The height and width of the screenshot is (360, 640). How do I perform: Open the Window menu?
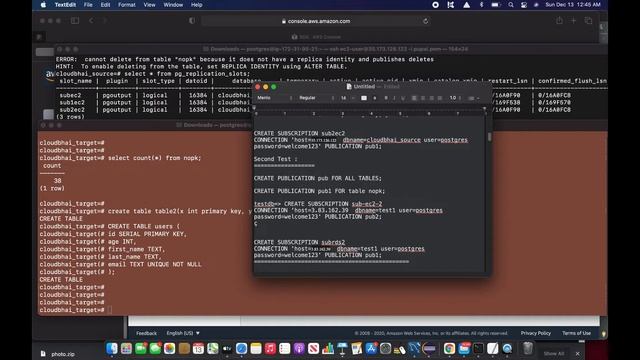coord(173,5)
